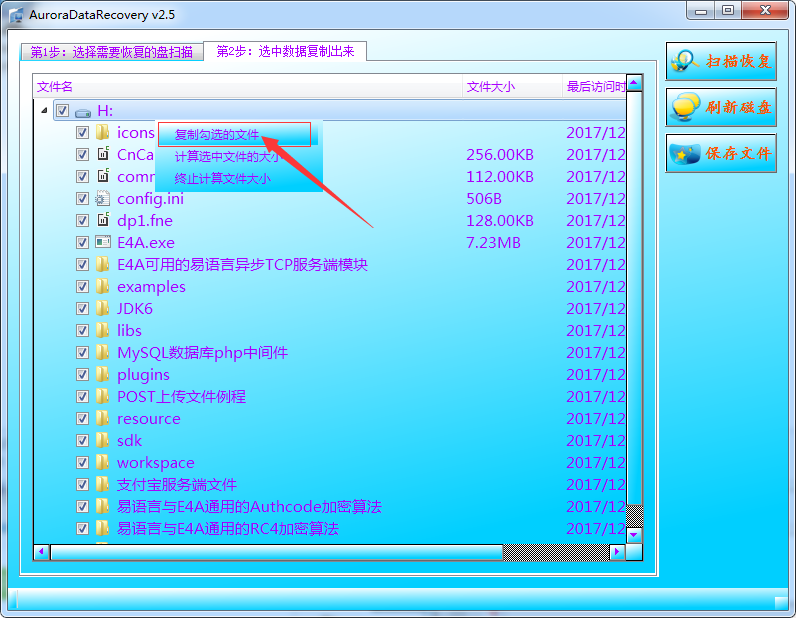Uncheck the workspace folder checkbox
Image resolution: width=796 pixels, height=618 pixels.
coord(82,463)
